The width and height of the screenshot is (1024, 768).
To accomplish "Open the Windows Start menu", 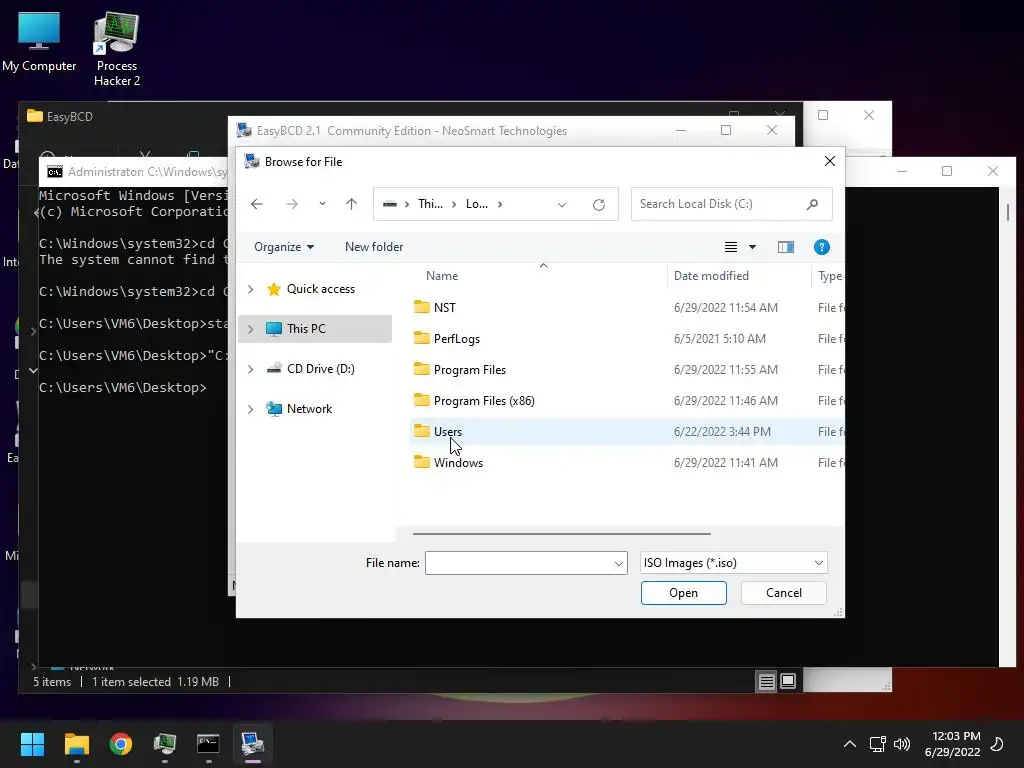I will tap(32, 744).
